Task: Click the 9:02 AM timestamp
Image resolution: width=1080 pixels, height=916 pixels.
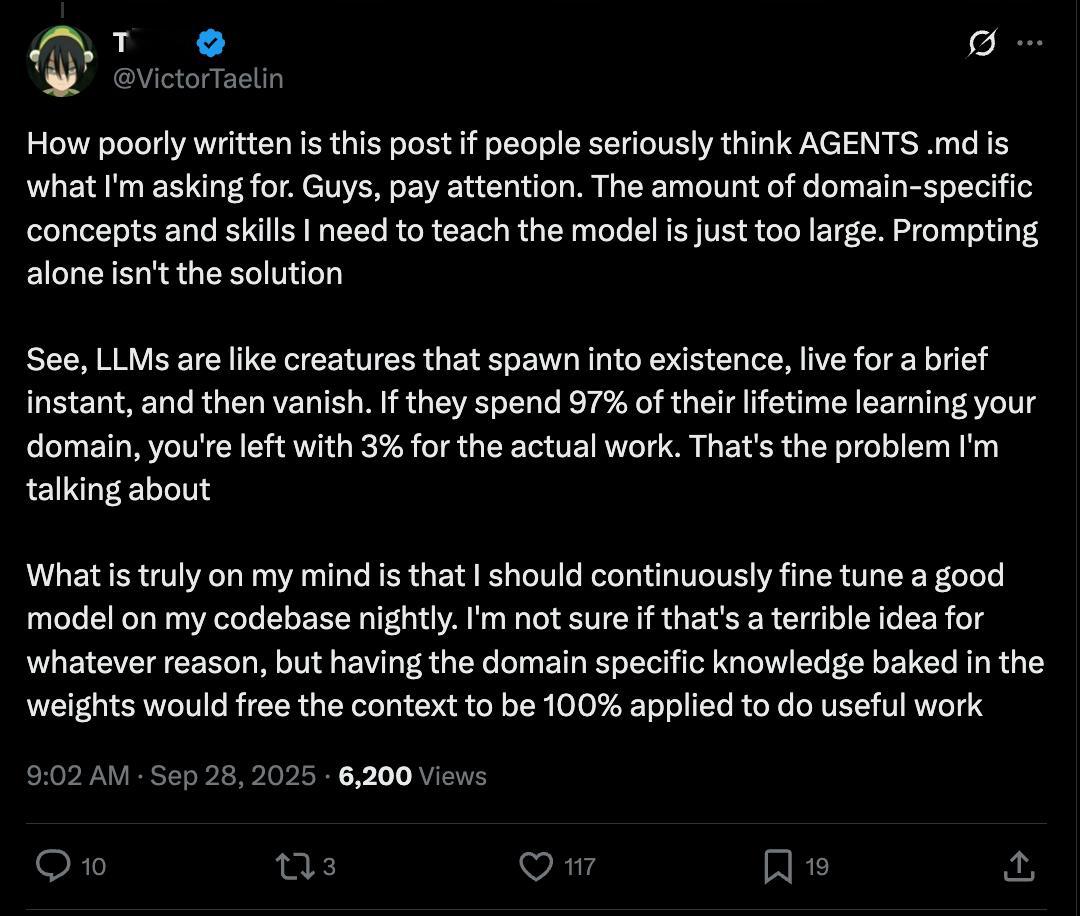Action: (x=78, y=776)
